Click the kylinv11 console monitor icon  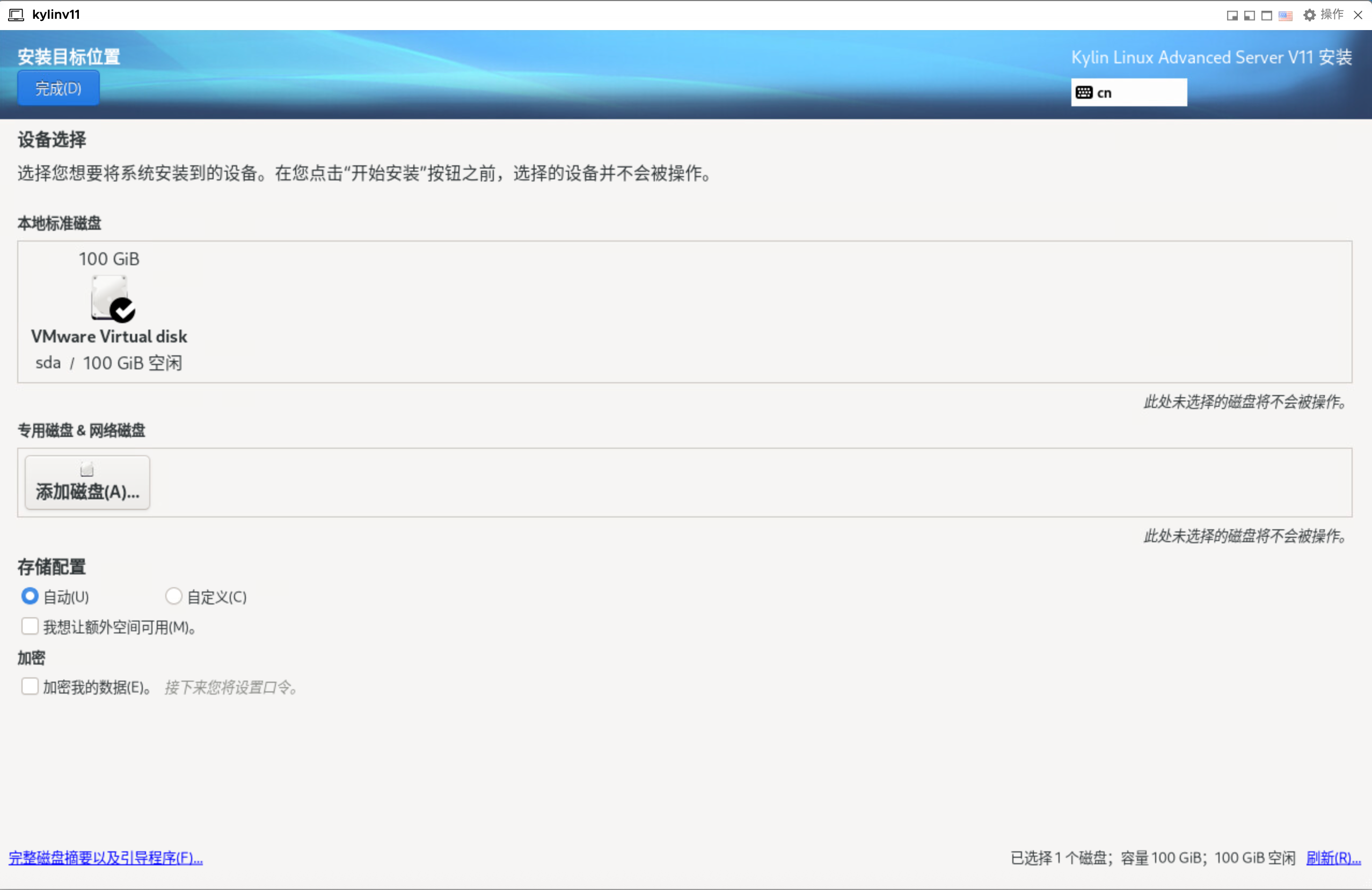click(x=16, y=15)
